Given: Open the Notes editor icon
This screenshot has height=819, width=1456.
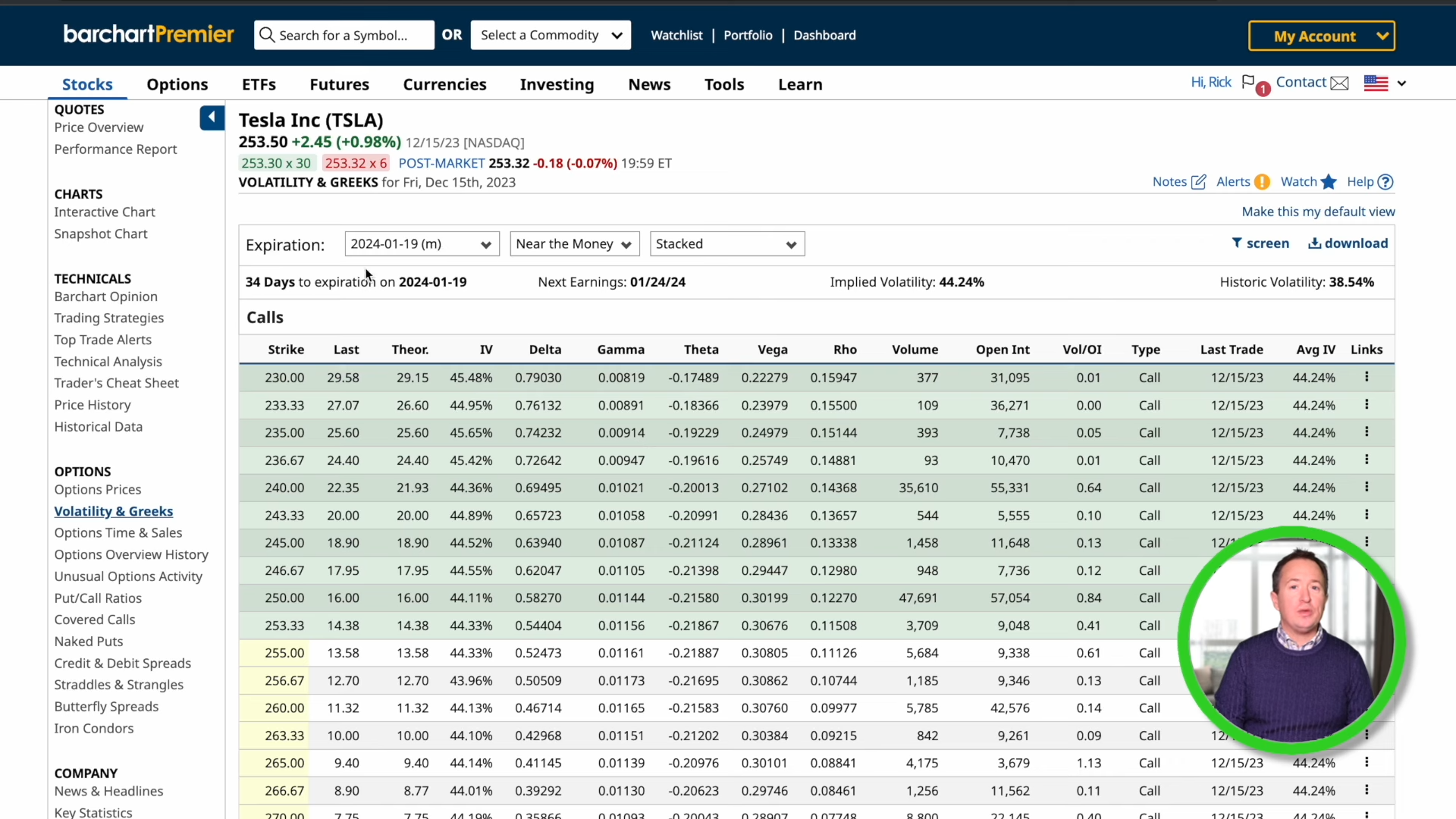Looking at the screenshot, I should click(1198, 181).
